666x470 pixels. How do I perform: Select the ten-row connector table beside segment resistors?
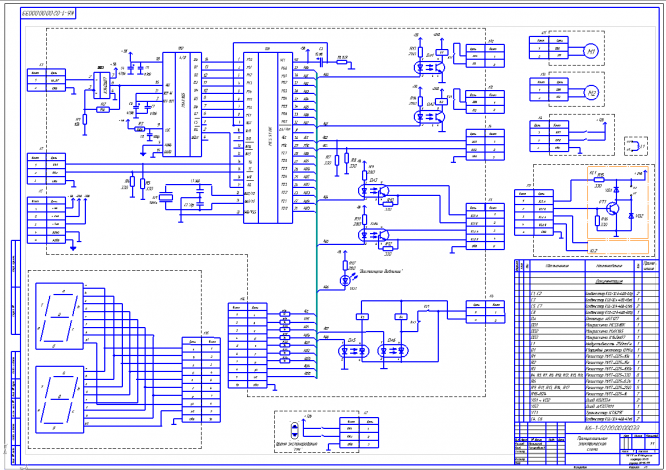pos(248,346)
